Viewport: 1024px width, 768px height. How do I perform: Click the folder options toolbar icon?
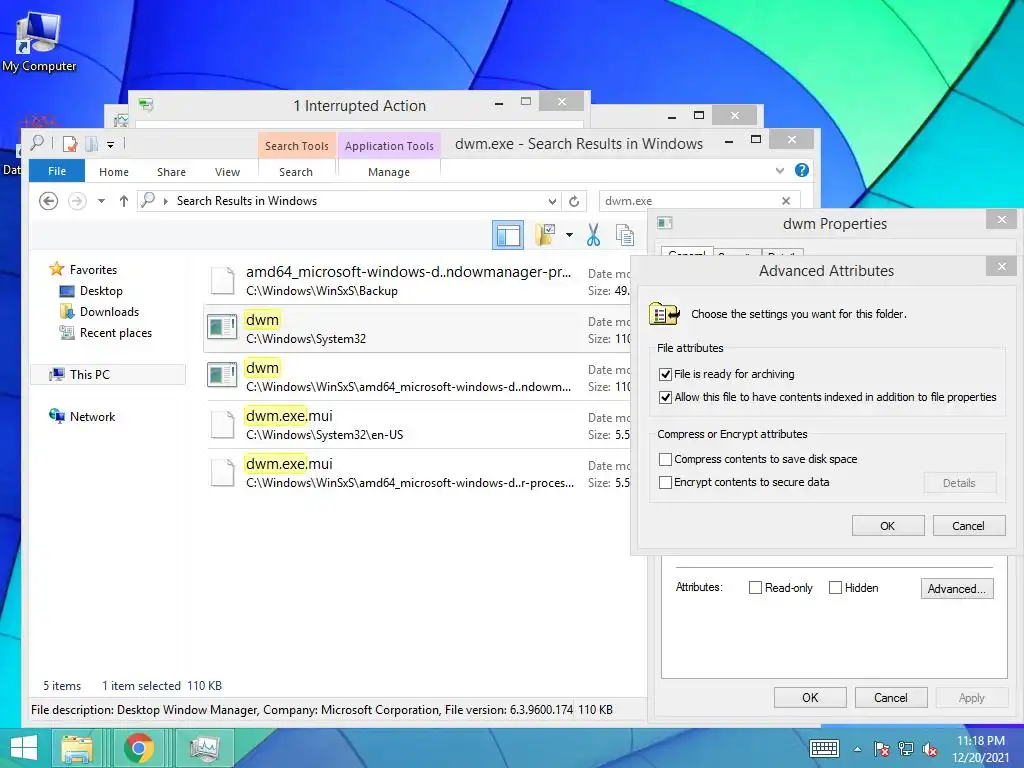(x=545, y=235)
